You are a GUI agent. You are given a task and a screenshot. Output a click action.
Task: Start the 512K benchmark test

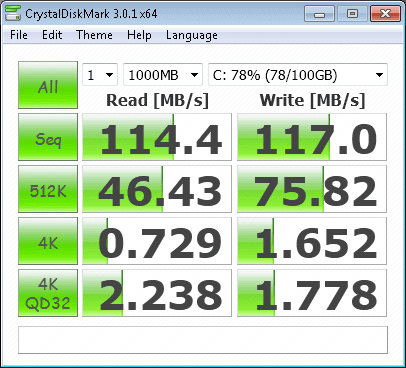pos(48,189)
